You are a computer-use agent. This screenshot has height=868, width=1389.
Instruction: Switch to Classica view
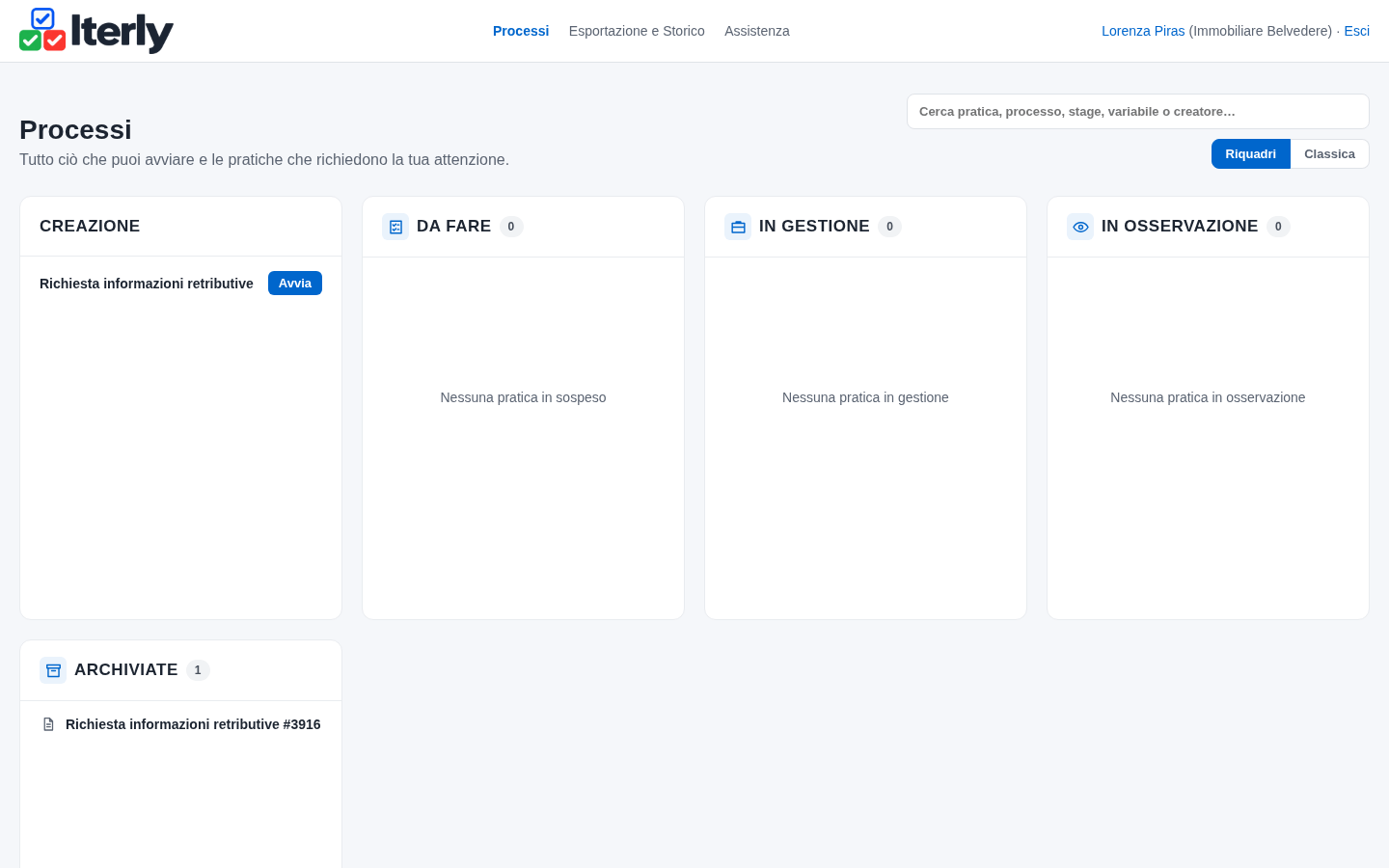click(x=1329, y=154)
